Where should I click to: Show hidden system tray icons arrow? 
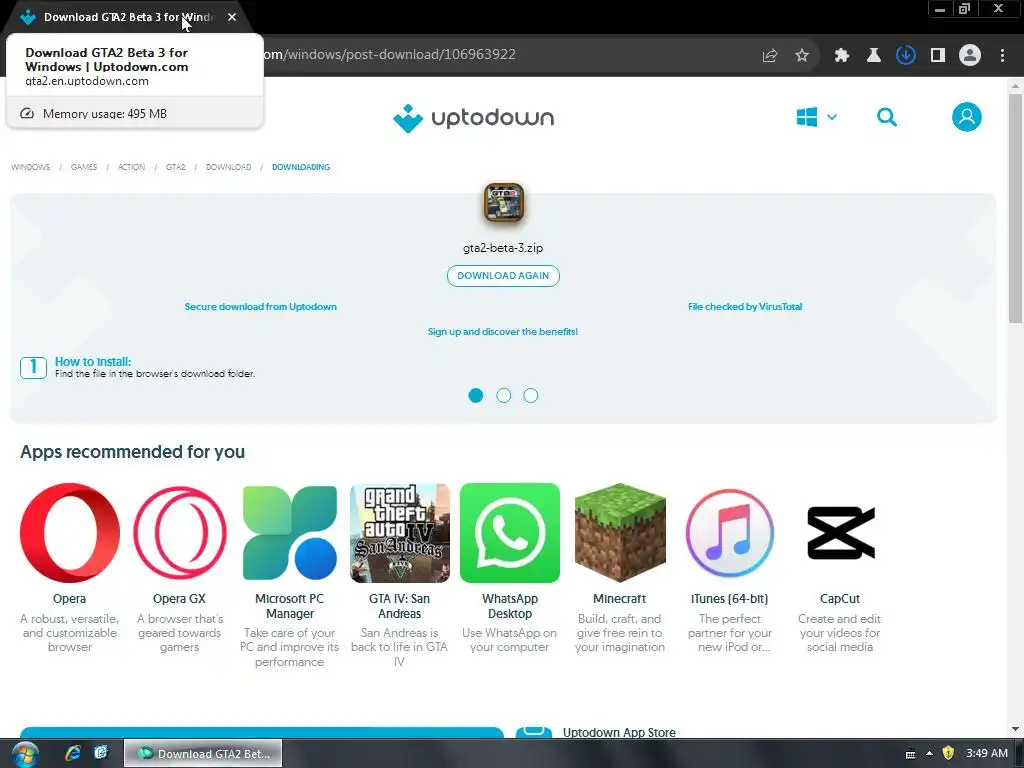tap(929, 754)
